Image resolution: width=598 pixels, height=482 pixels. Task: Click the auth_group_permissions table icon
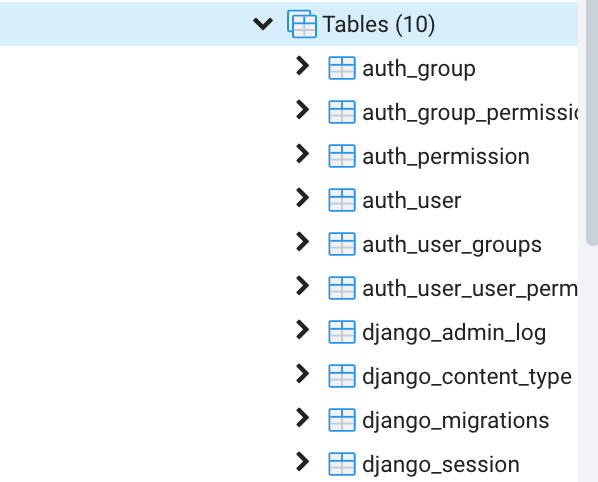(342, 112)
